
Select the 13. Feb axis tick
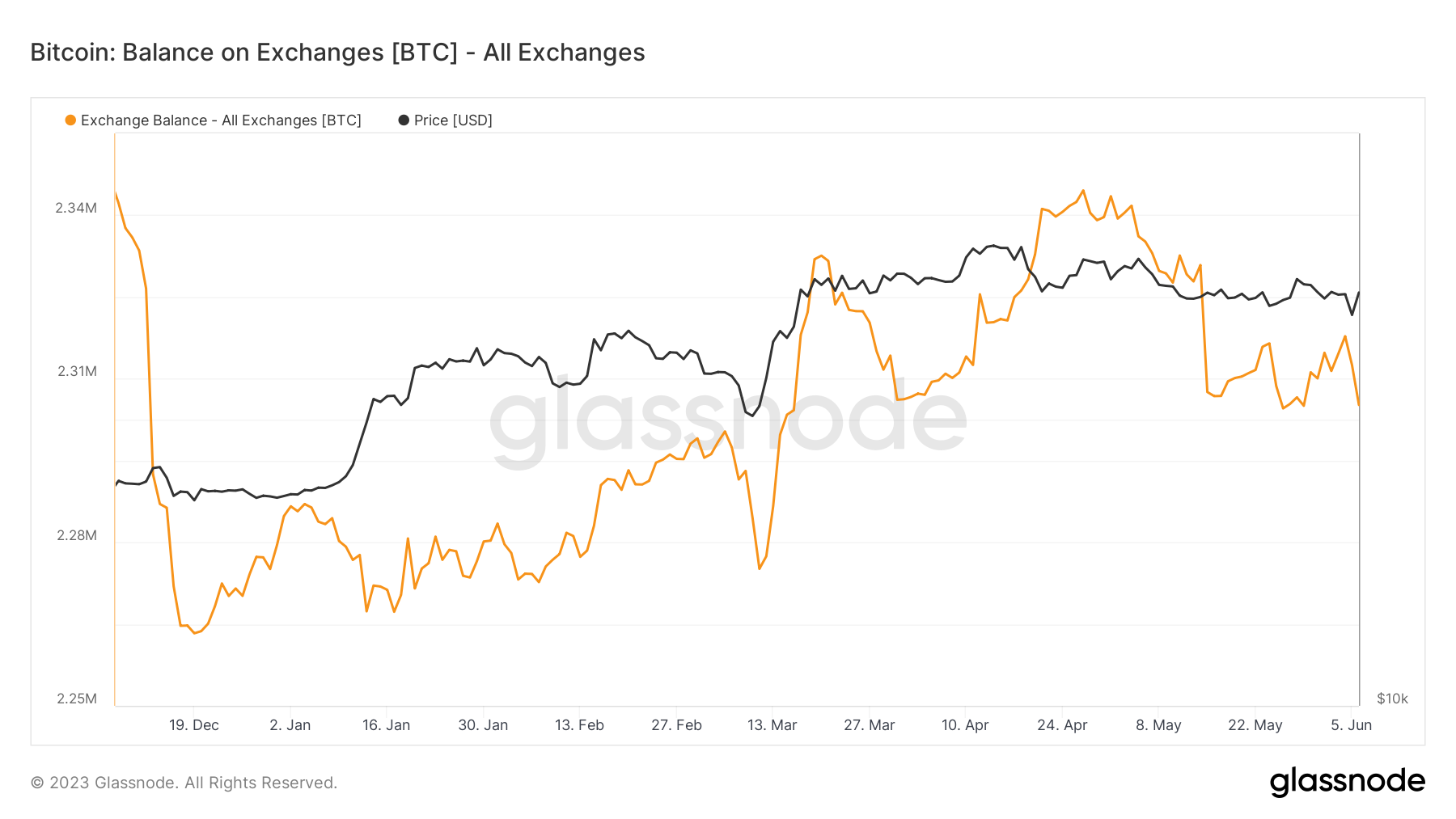(579, 725)
